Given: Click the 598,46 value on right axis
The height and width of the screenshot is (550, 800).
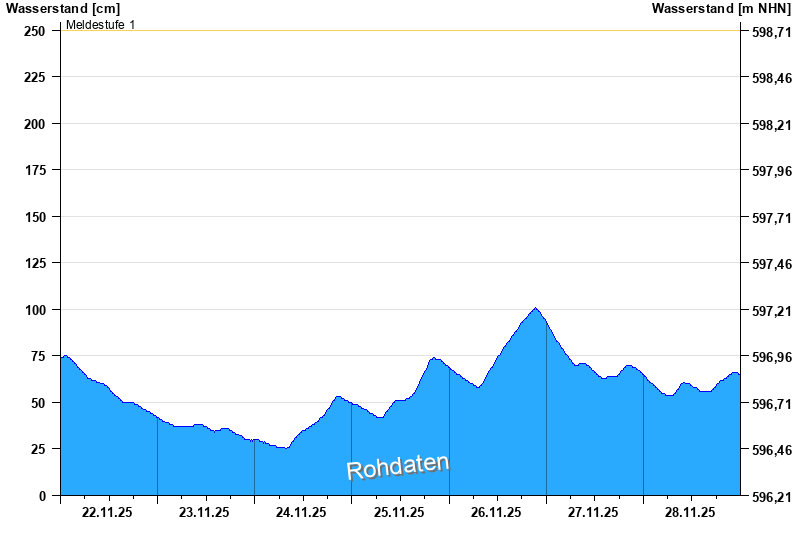Looking at the screenshot, I should (772, 78).
